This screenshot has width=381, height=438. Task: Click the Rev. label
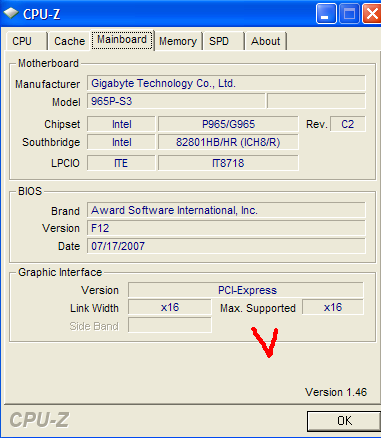(316, 124)
